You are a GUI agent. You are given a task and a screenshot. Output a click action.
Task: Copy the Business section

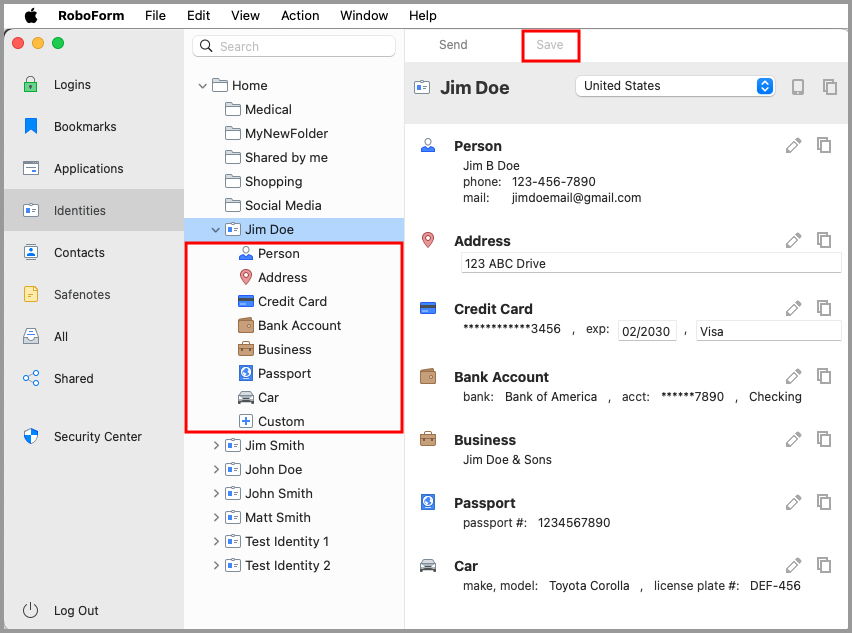tap(824, 439)
